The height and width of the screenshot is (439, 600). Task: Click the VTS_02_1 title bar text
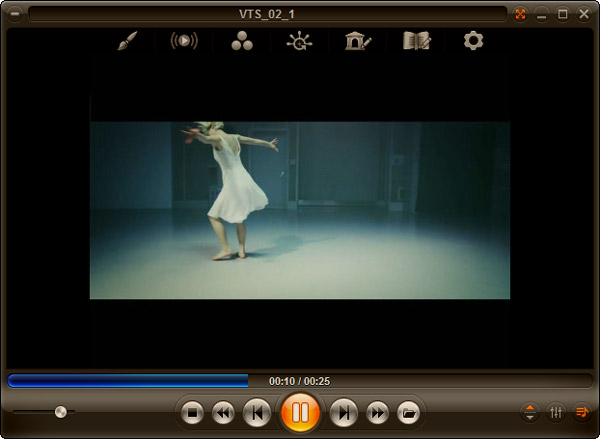coord(267,14)
